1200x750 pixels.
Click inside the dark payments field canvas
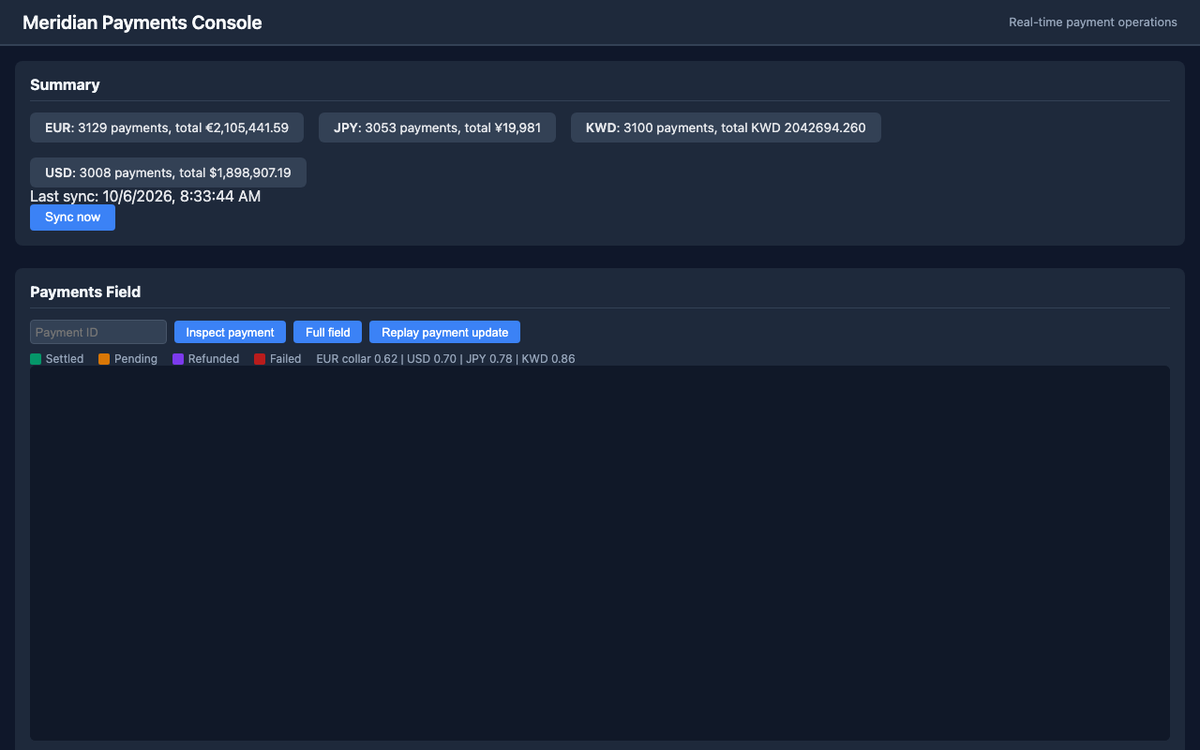click(600, 553)
